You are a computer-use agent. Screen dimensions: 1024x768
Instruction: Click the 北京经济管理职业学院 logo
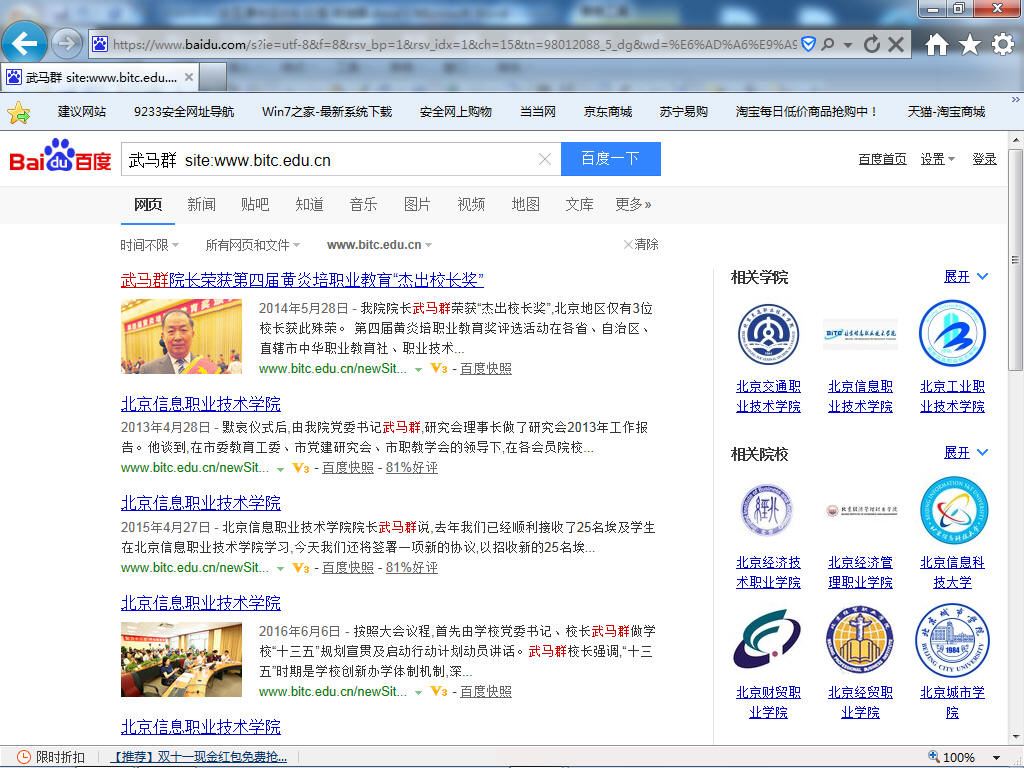pyautogui.click(x=860, y=510)
